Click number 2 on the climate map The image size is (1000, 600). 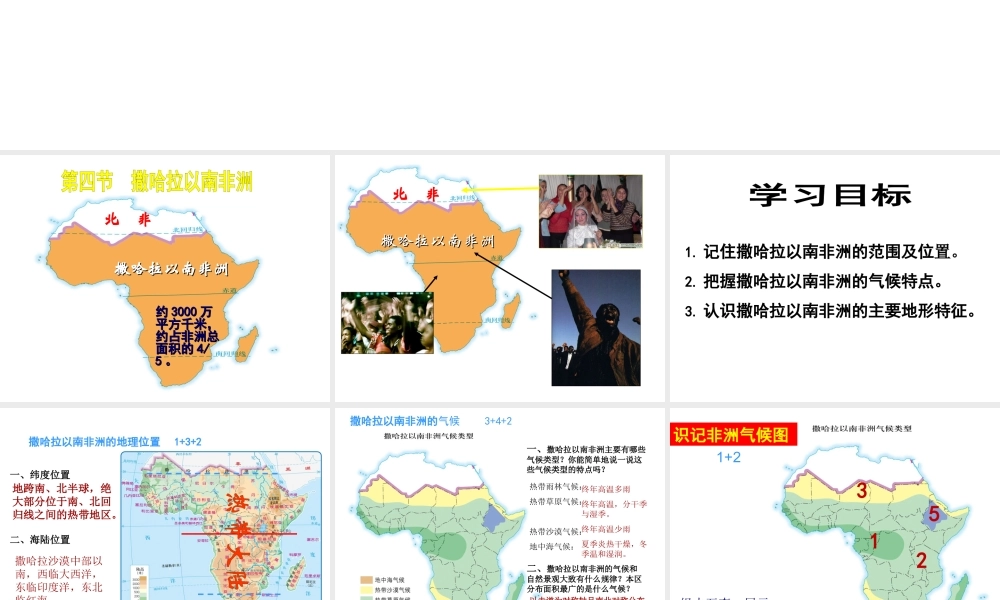point(921,560)
